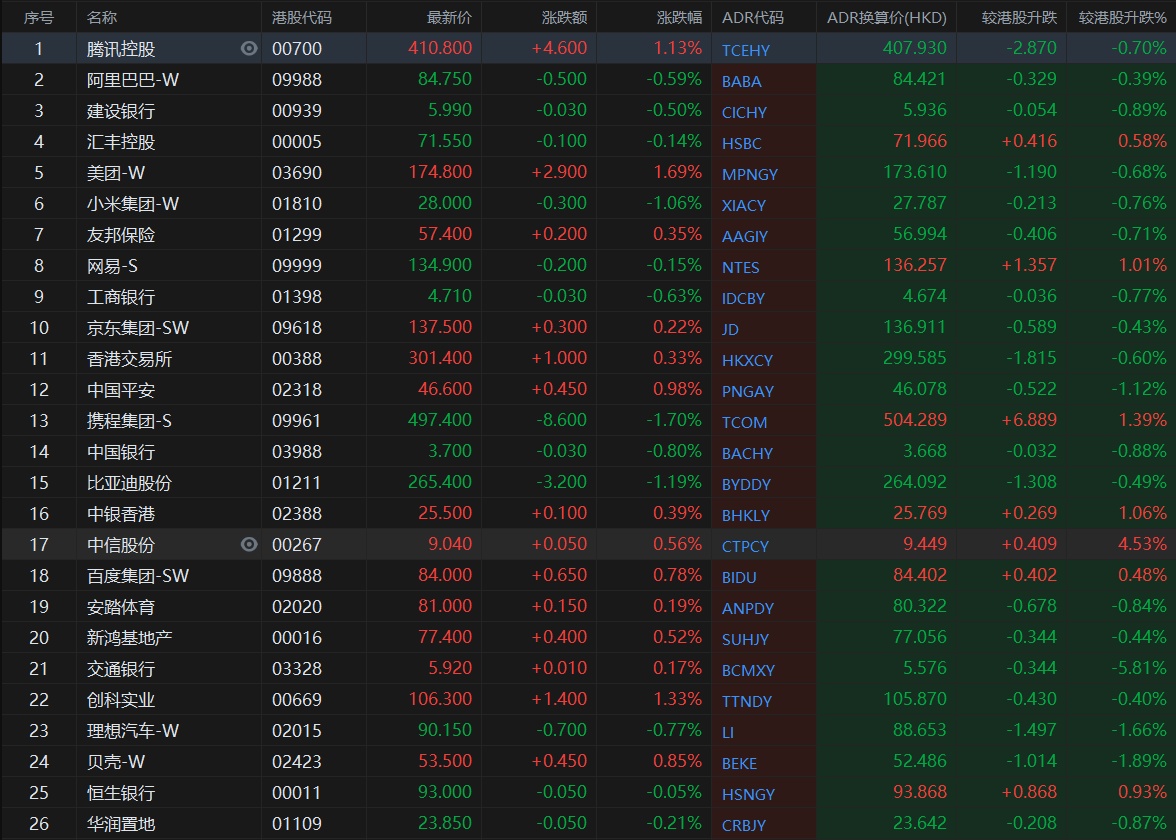1176x840 pixels.
Task: Click the 港股代码 column header
Action: click(x=302, y=17)
